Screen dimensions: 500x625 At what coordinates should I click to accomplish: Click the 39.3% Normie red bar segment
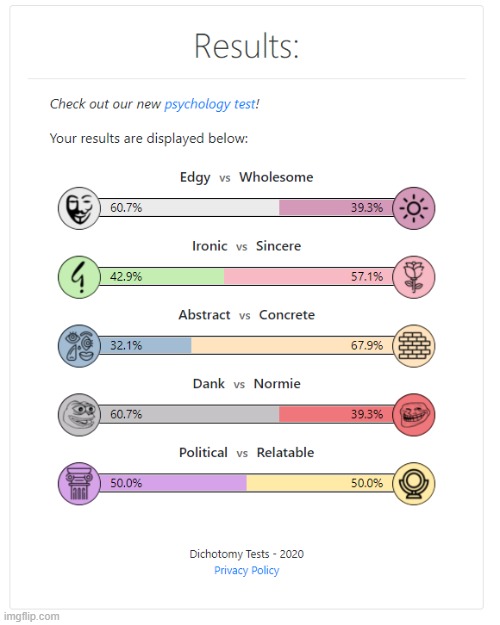337,415
